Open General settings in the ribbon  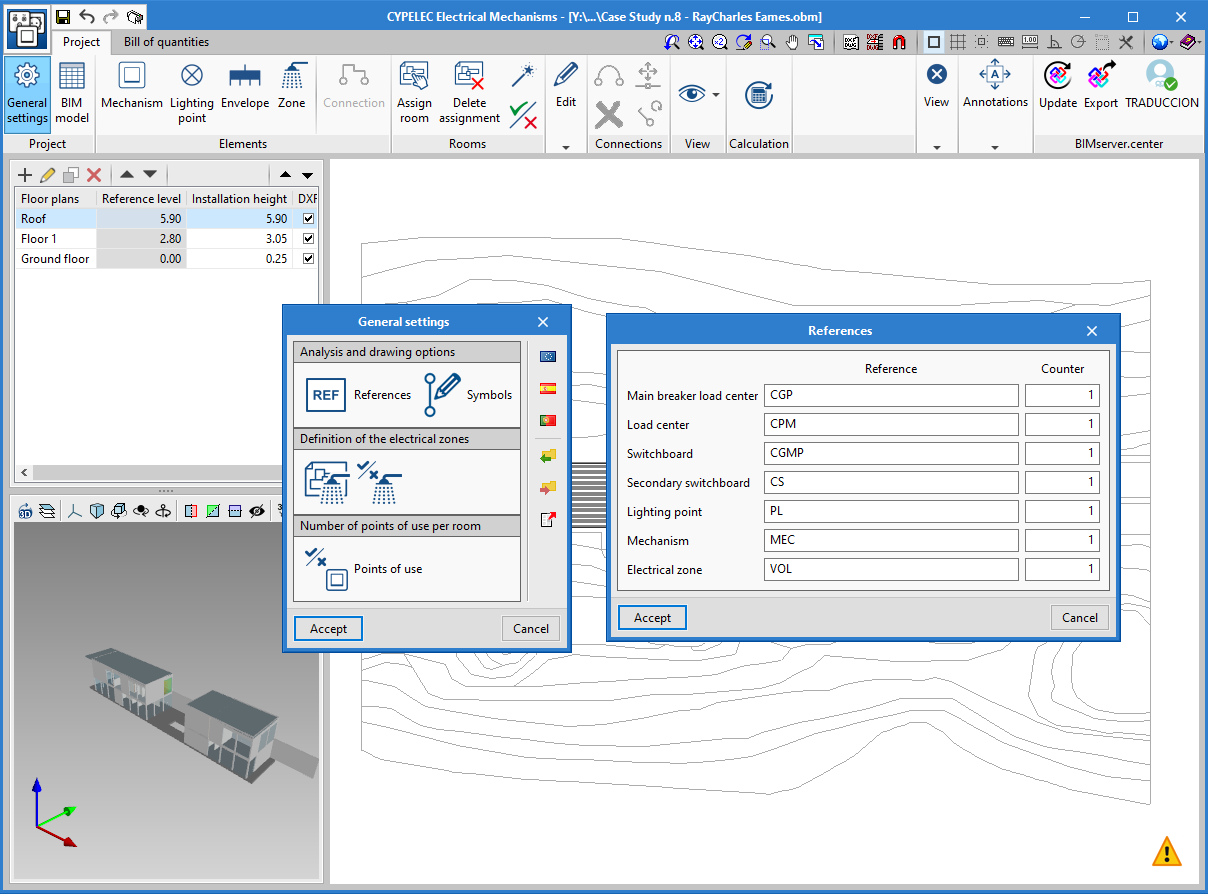(x=27, y=93)
